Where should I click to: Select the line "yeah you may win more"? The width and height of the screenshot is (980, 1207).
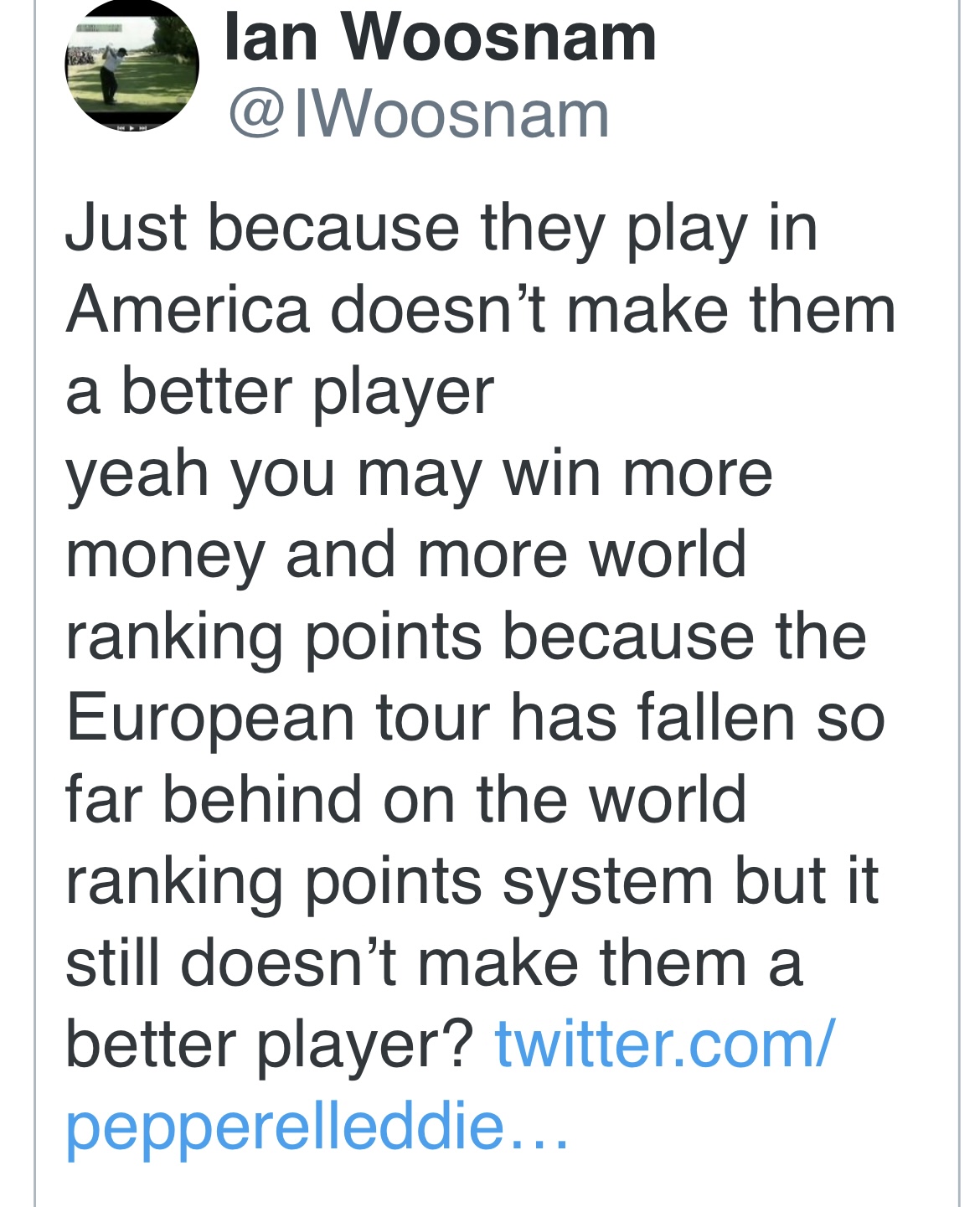point(419,472)
